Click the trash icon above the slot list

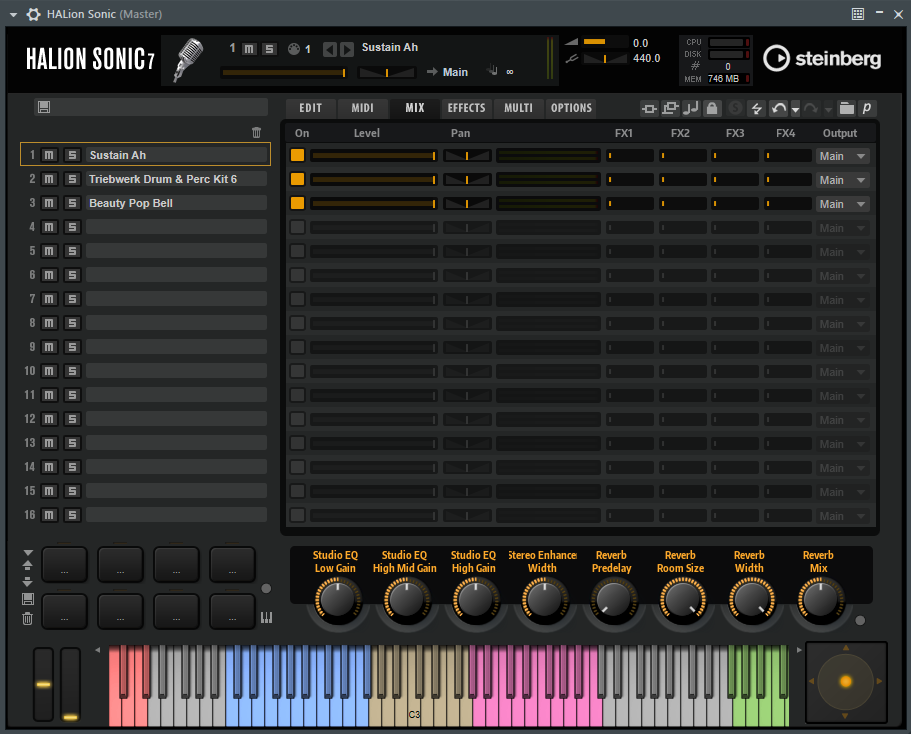[x=257, y=132]
